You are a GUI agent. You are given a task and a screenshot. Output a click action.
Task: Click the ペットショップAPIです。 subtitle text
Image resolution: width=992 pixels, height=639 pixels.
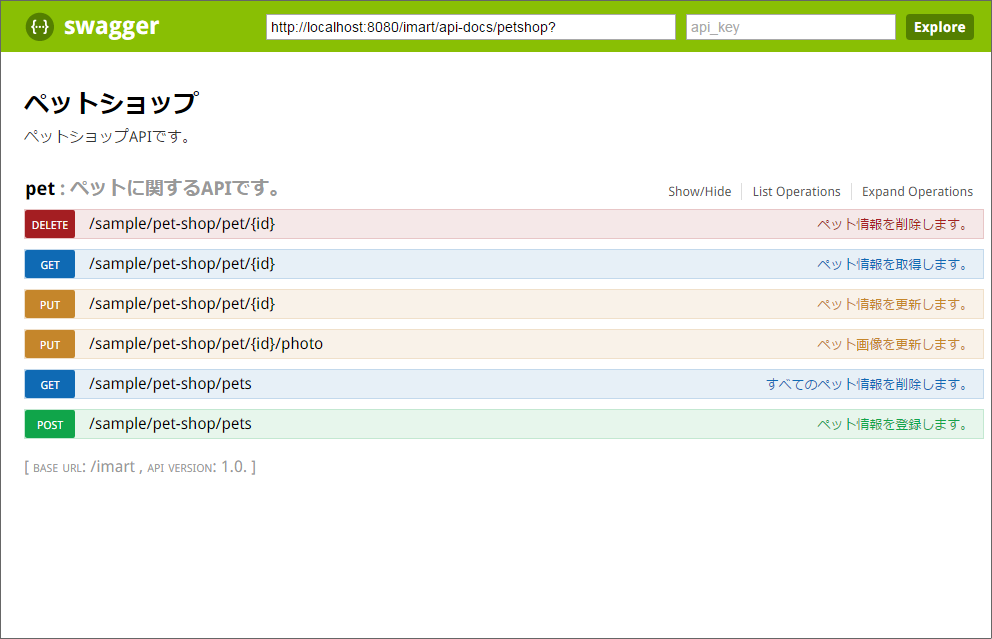click(x=108, y=136)
